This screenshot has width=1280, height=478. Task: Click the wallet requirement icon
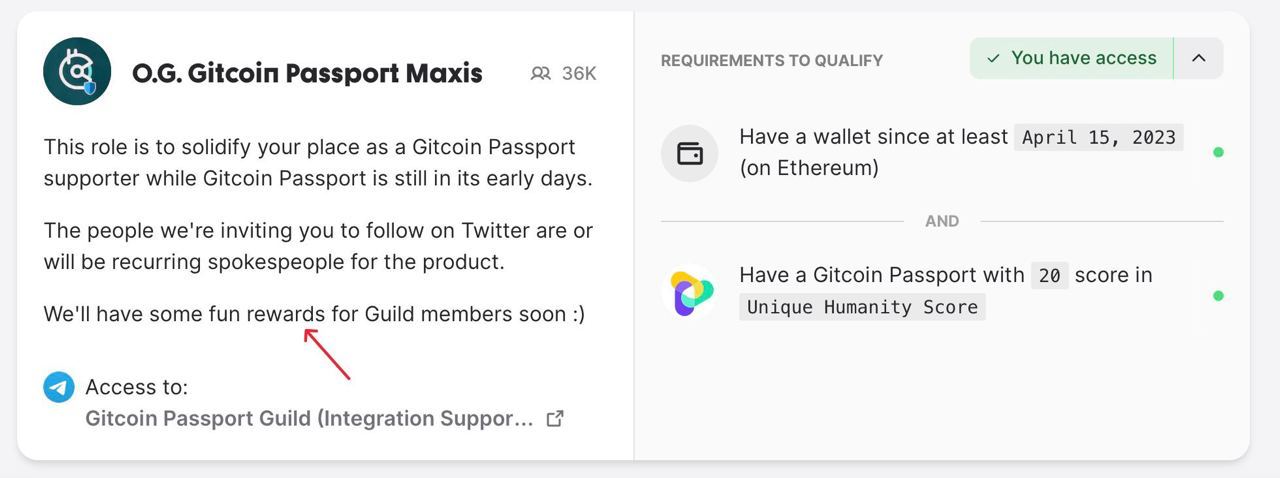[x=690, y=153]
